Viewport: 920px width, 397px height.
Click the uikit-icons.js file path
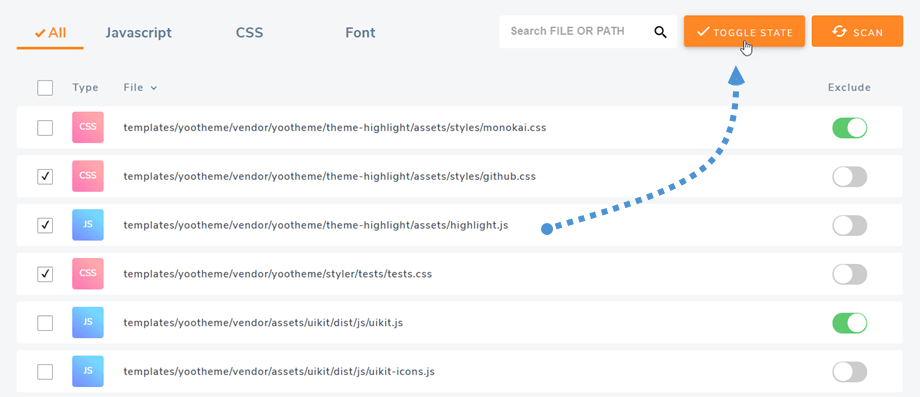[x=279, y=371]
